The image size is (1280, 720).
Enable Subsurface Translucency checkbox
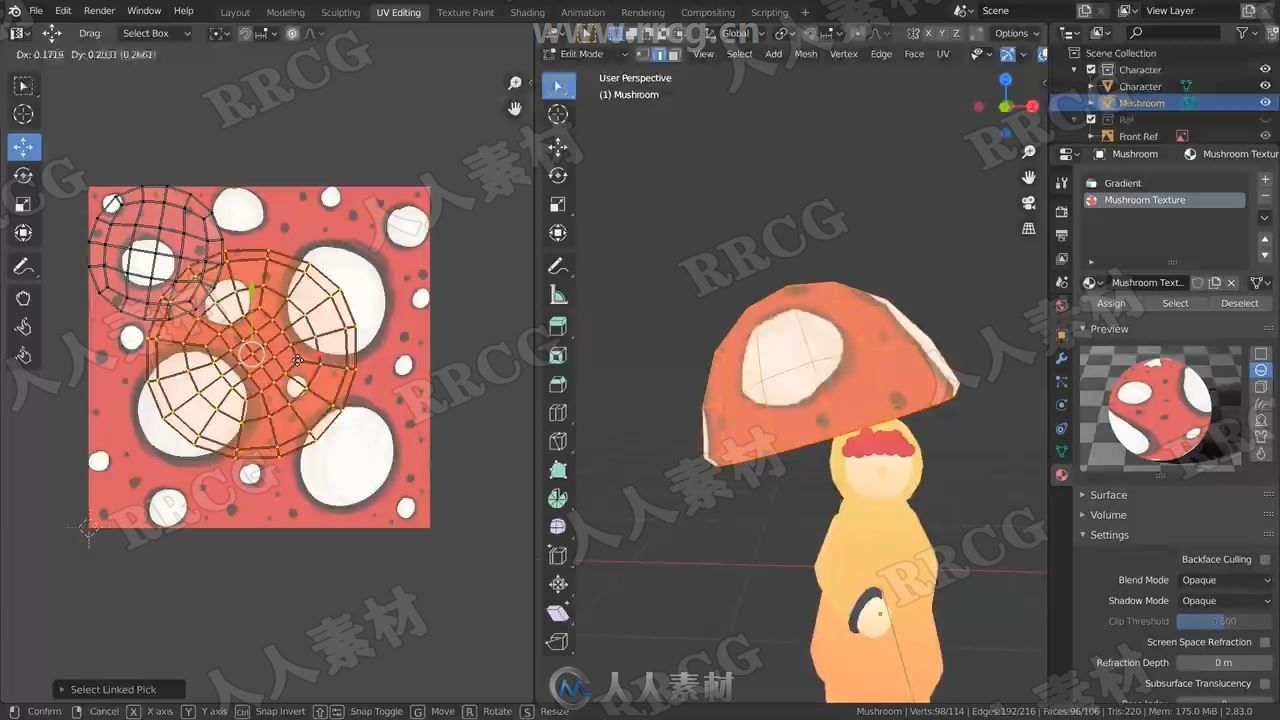(x=1265, y=684)
